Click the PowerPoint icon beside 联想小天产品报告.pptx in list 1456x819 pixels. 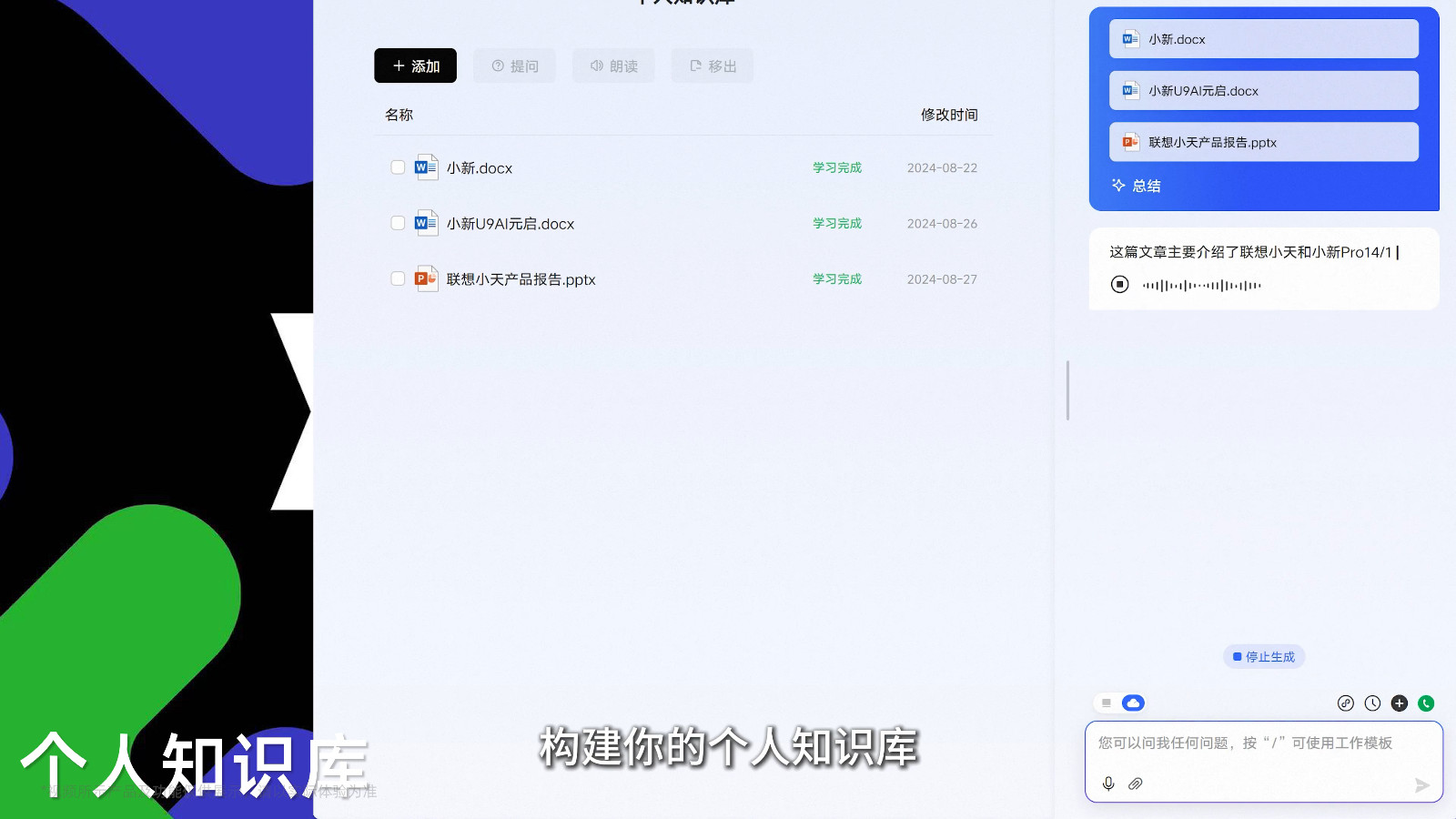[x=426, y=278]
